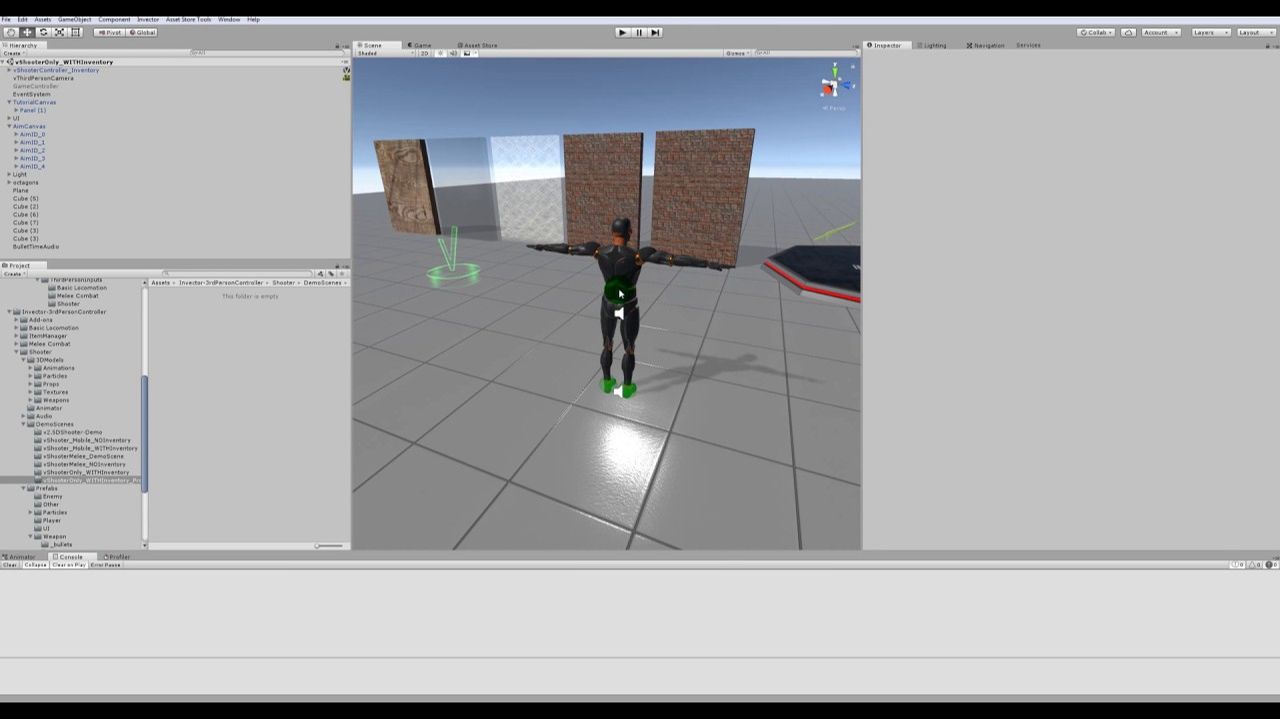The width and height of the screenshot is (1280, 719).
Task: Toggle Error Pause in Console
Action: pos(105,565)
